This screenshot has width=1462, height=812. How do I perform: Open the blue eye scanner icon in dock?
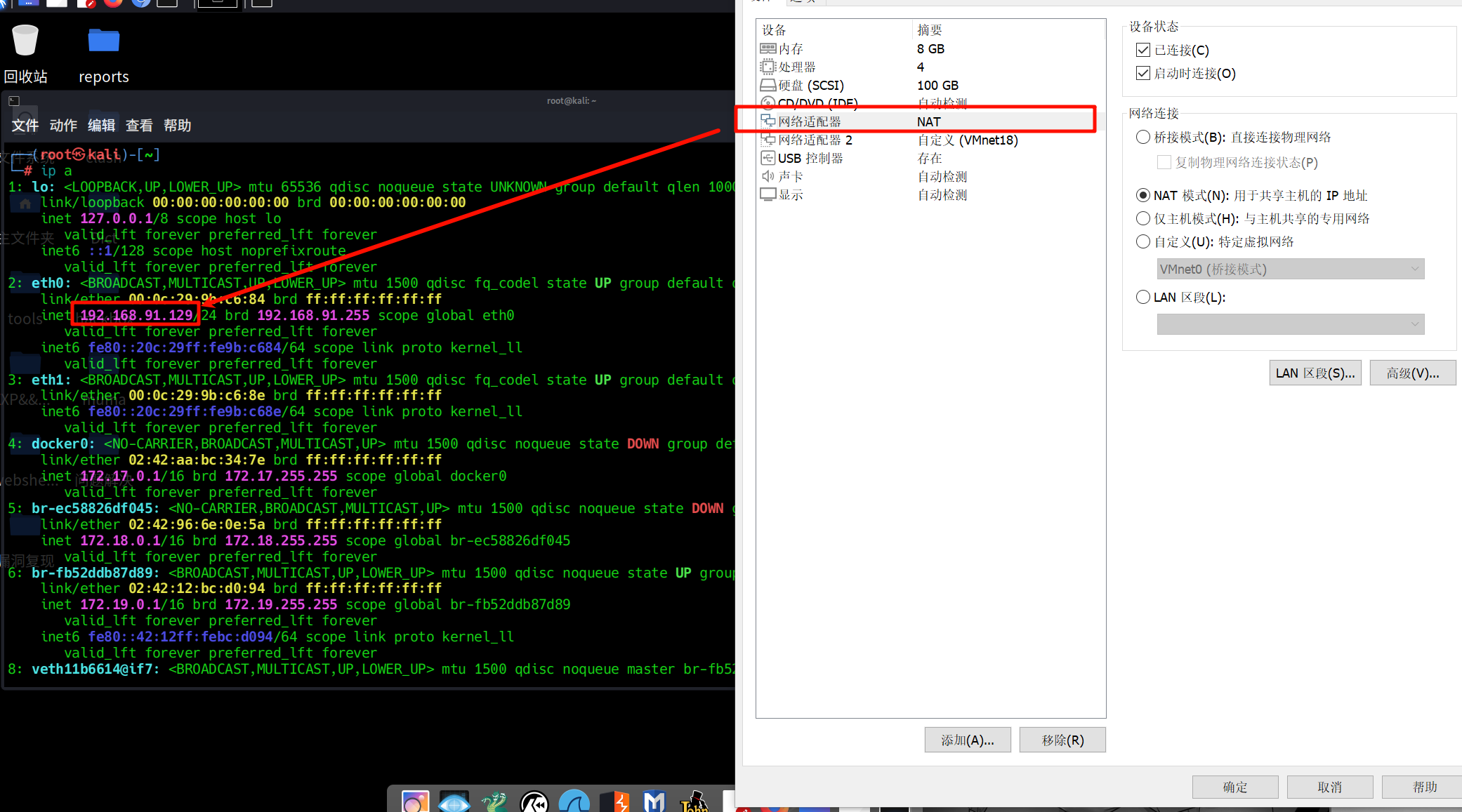(454, 801)
